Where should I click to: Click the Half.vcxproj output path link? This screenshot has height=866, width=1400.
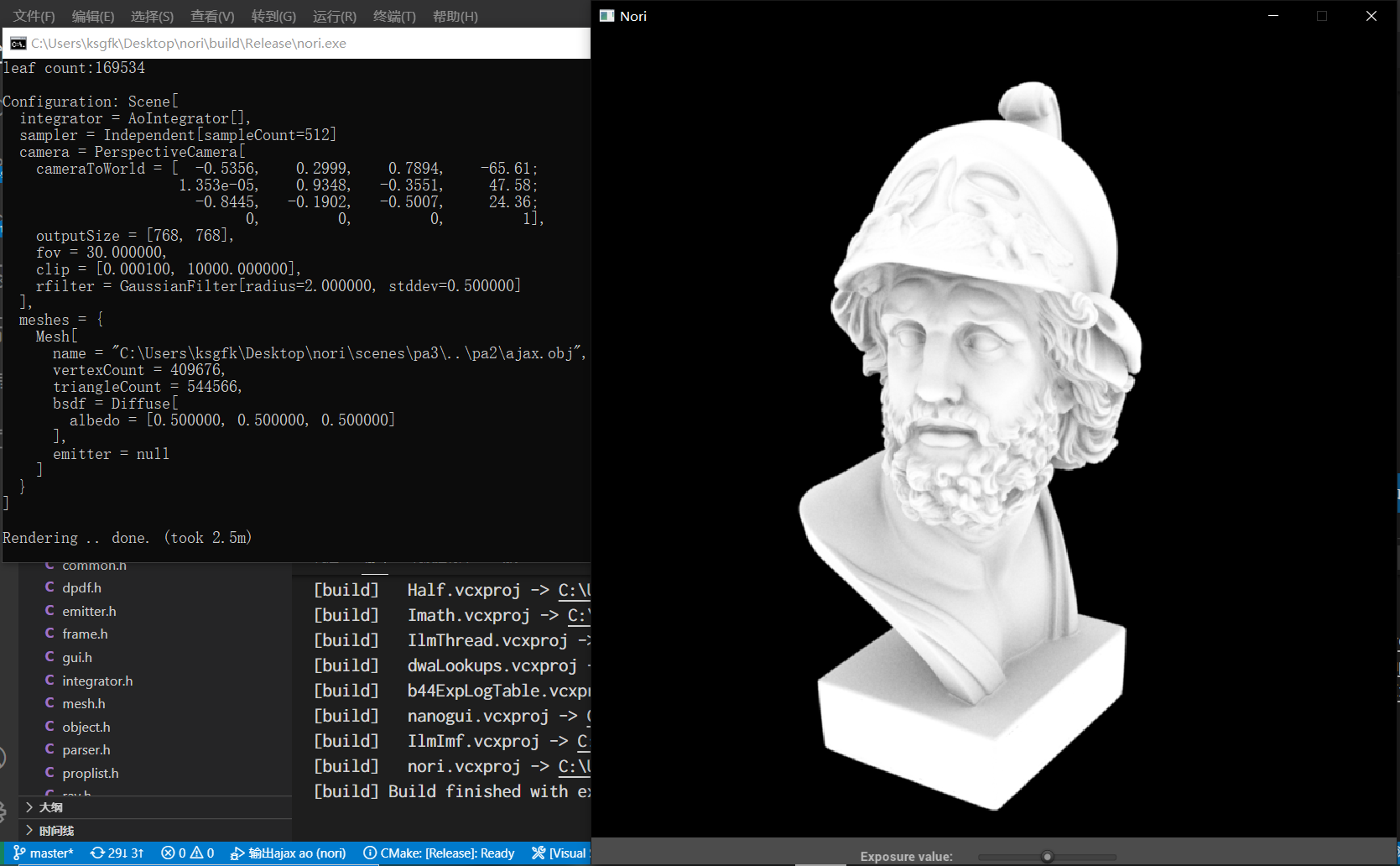(x=574, y=590)
